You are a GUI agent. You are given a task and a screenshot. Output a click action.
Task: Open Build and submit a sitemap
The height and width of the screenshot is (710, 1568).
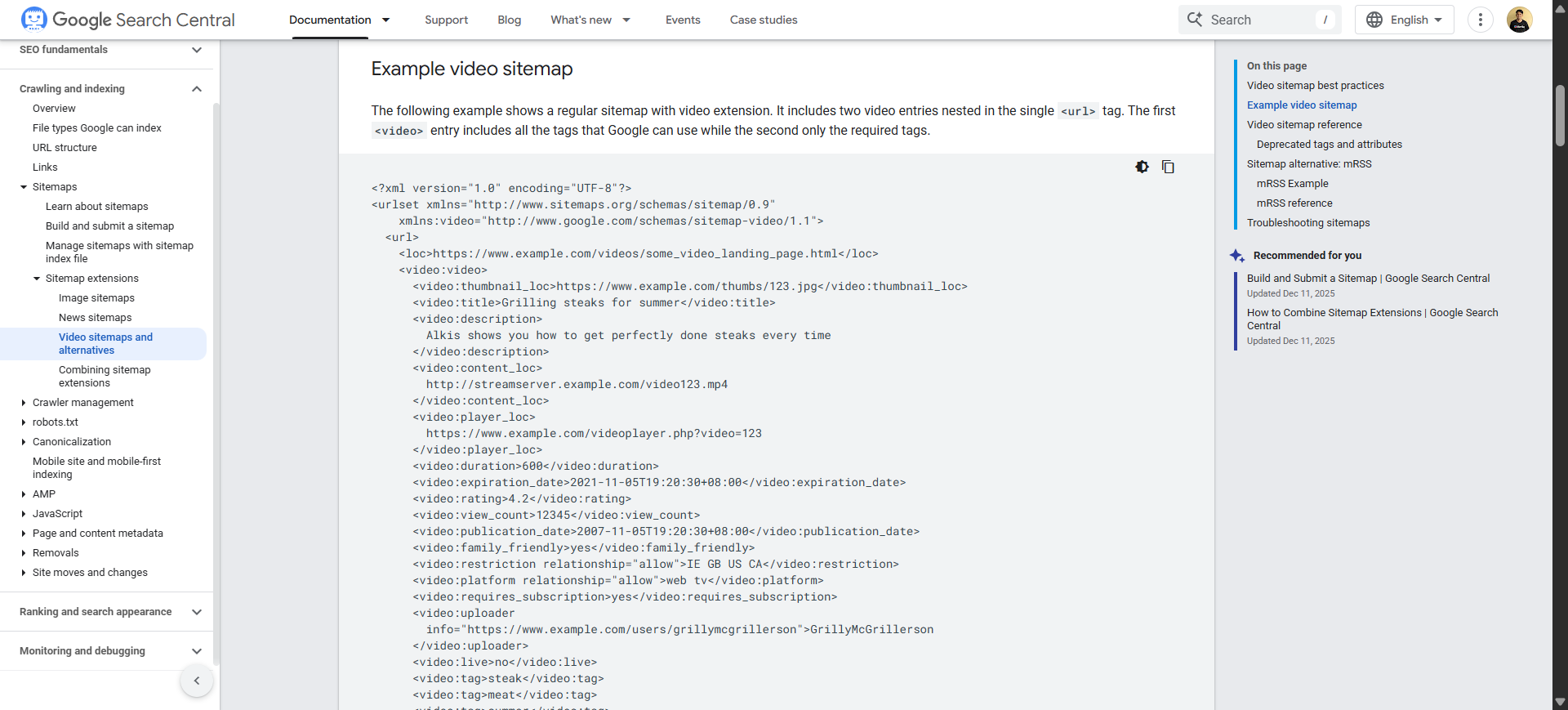tap(109, 226)
